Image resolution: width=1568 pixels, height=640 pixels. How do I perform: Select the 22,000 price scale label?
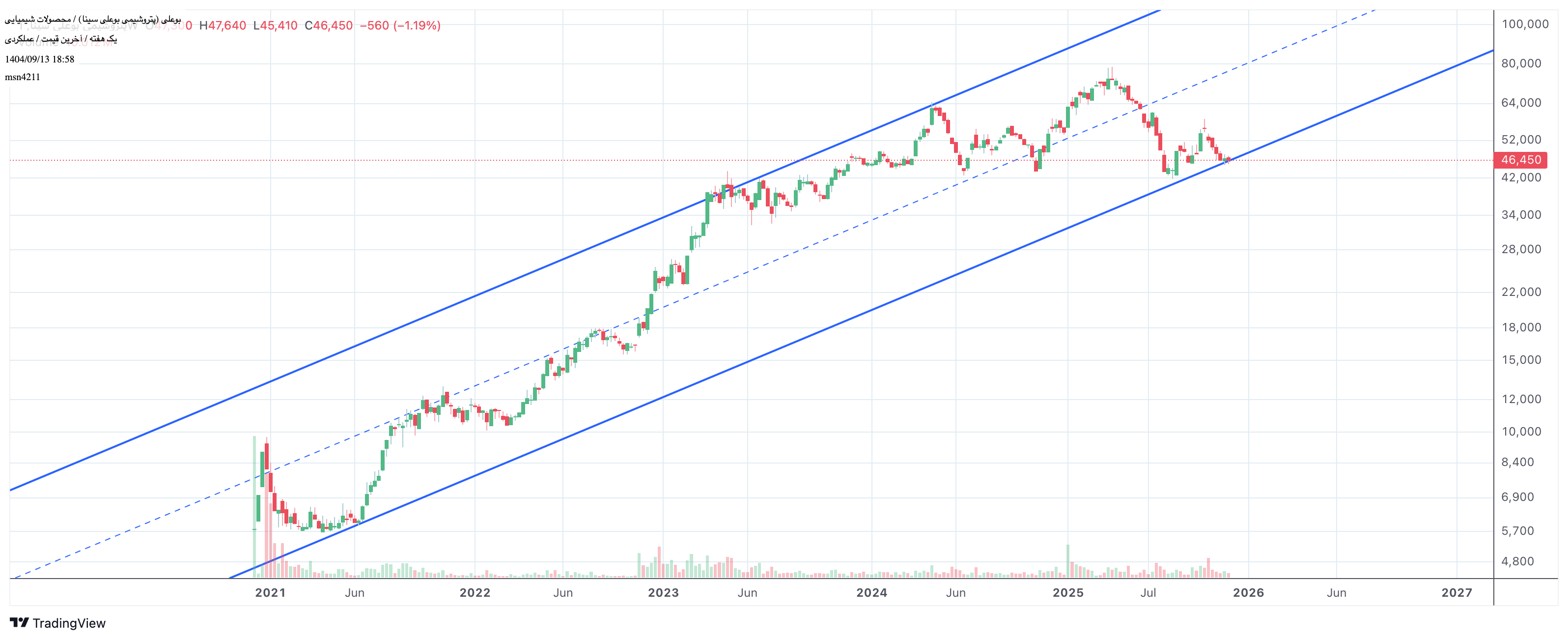[1520, 292]
